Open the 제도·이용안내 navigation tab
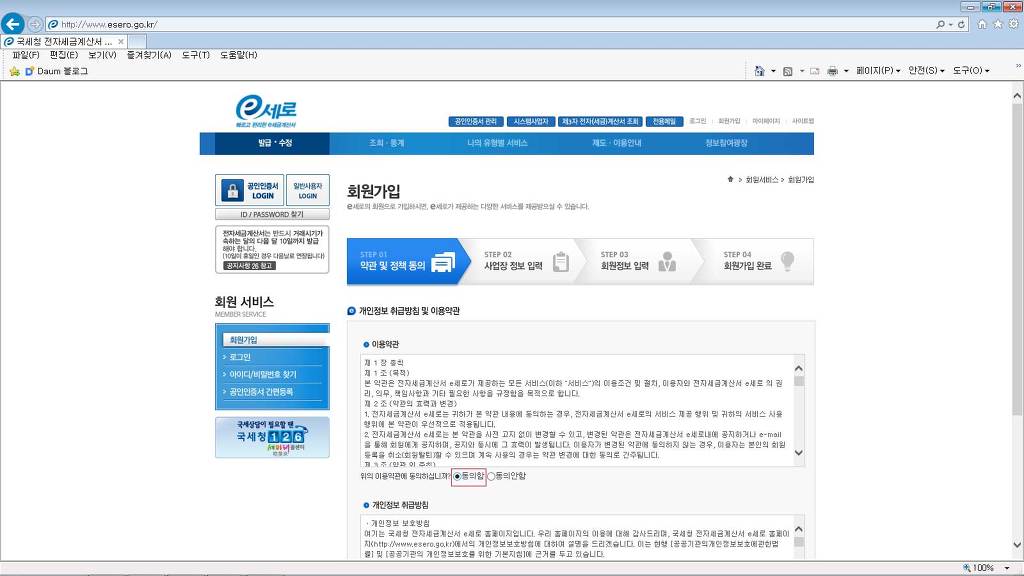The width and height of the screenshot is (1024, 576). (x=616, y=143)
